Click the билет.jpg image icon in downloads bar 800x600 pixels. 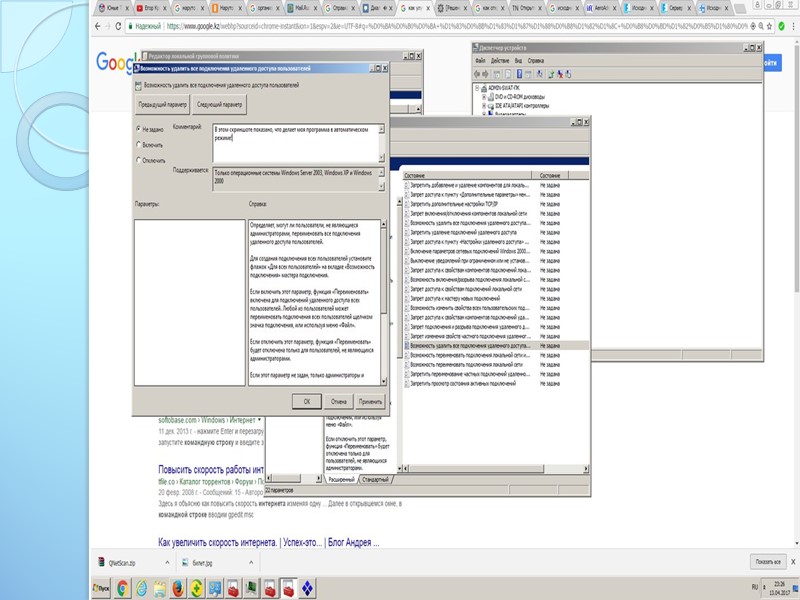(186, 563)
